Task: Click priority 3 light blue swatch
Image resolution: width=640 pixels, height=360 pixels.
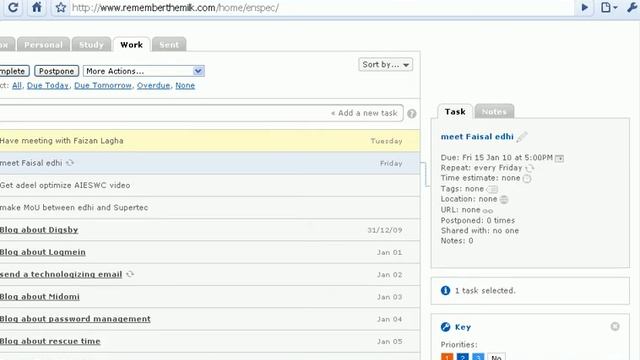Action: click(x=478, y=357)
